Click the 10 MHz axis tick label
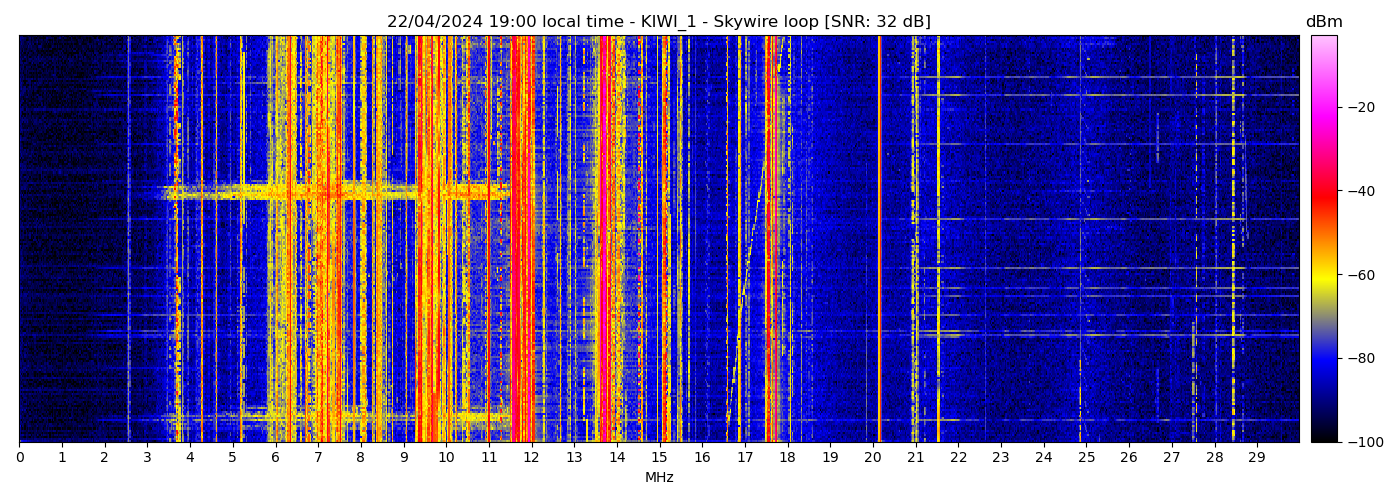The image size is (1400, 500). click(446, 458)
